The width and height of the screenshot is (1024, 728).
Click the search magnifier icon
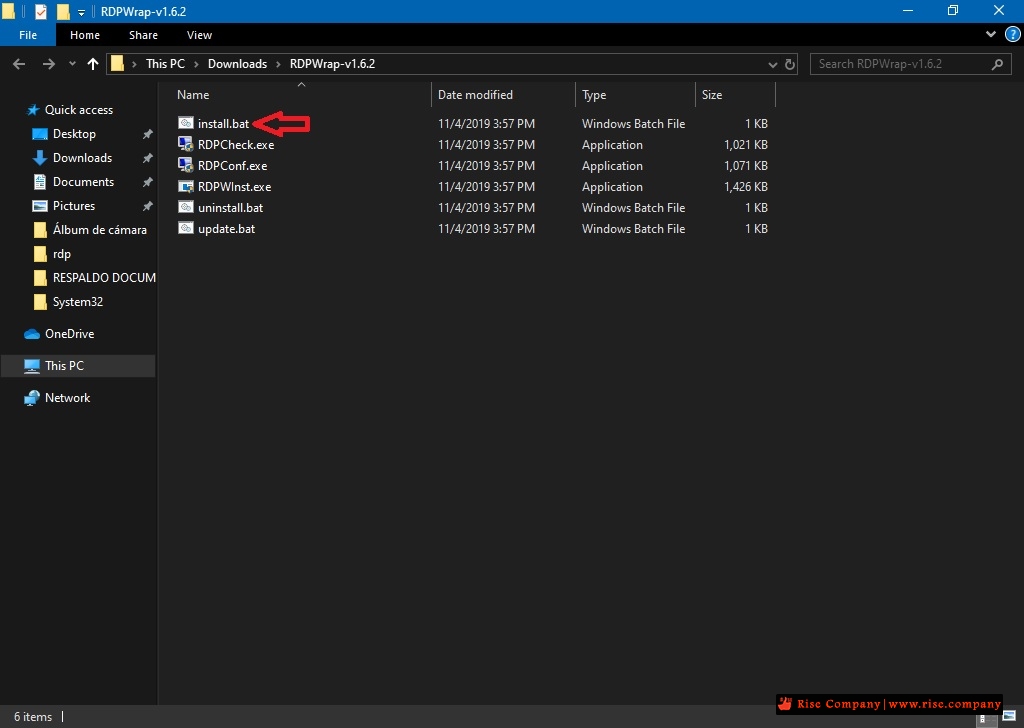(997, 64)
